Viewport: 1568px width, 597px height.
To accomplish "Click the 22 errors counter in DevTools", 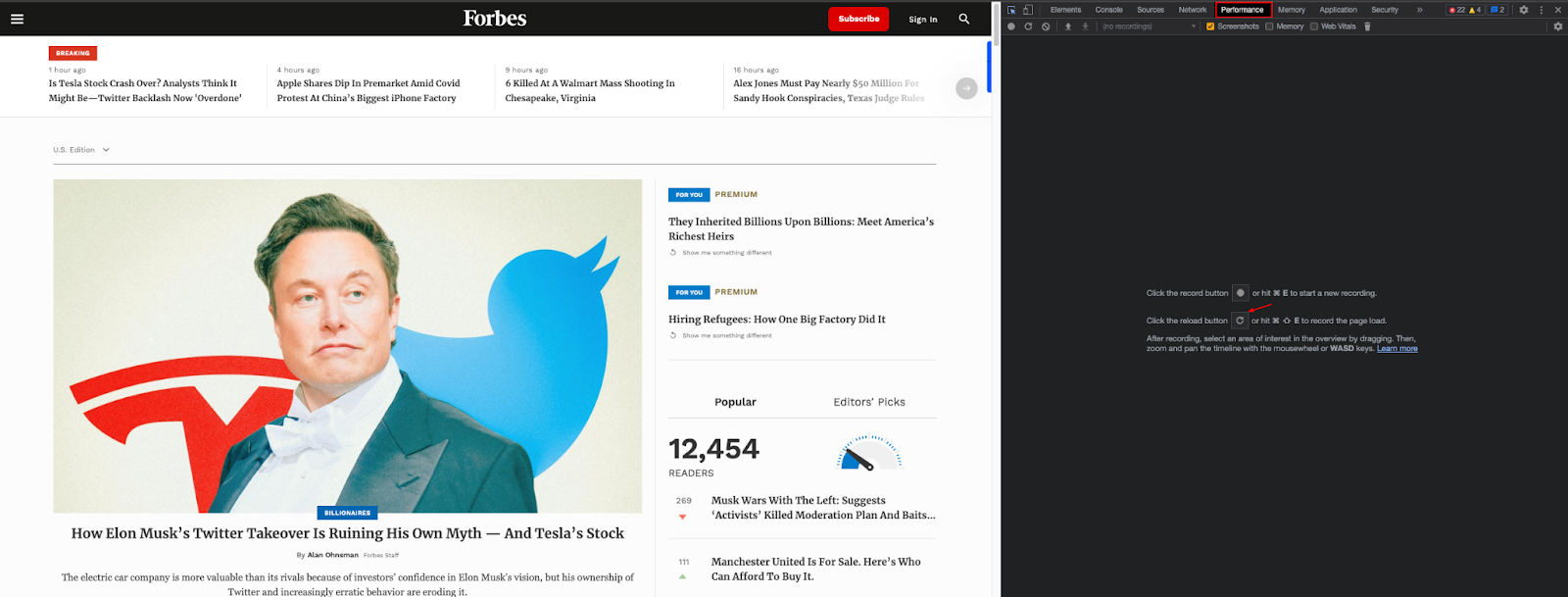I will point(1457,10).
